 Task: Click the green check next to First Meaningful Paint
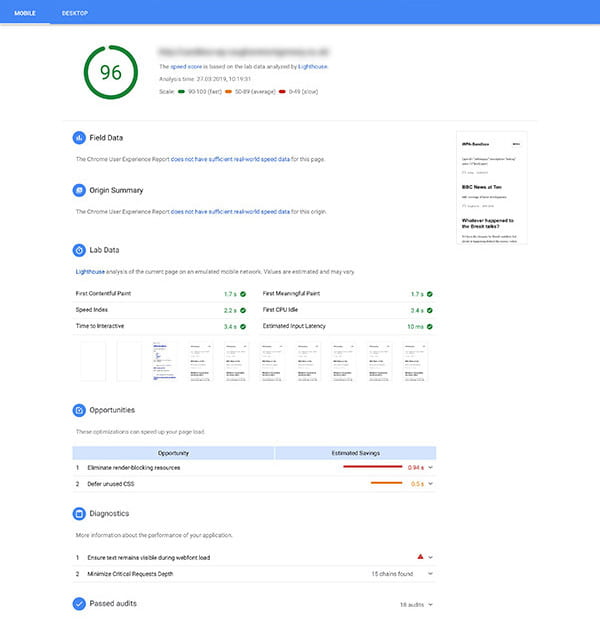tap(430, 294)
